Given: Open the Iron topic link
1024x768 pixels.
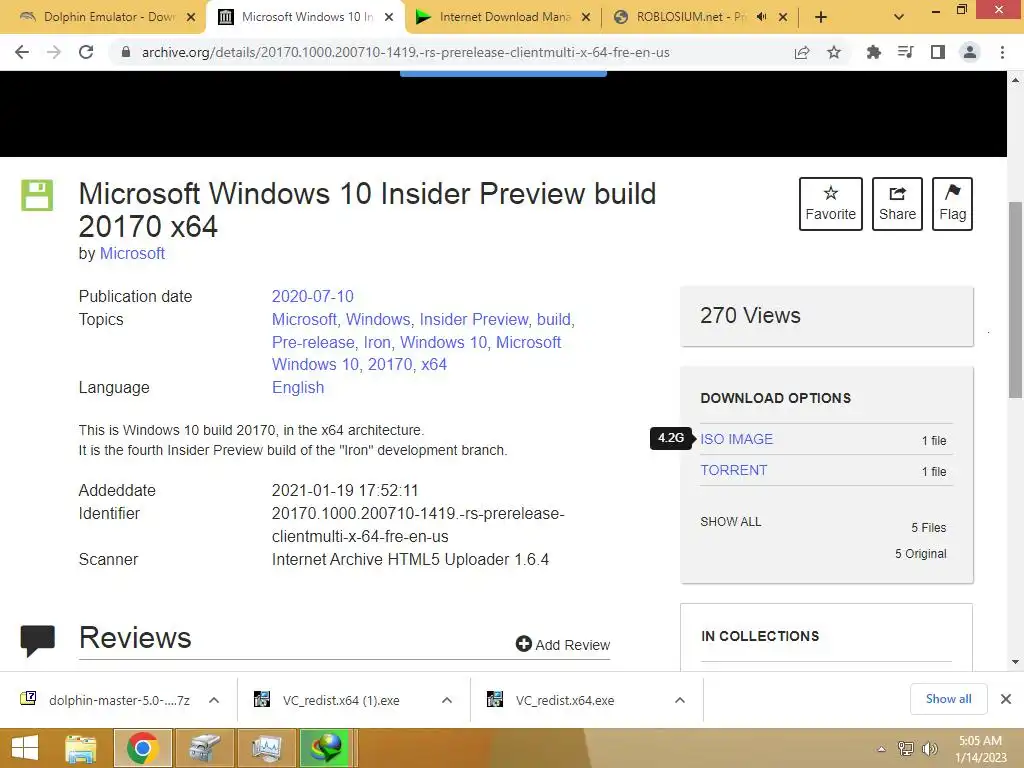Looking at the screenshot, I should point(377,342).
